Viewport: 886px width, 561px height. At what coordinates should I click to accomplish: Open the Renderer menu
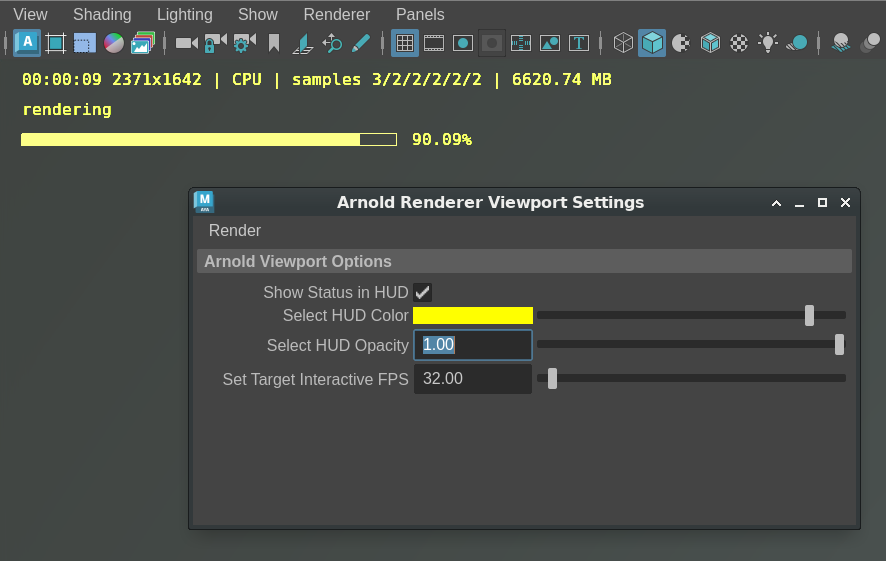(336, 14)
